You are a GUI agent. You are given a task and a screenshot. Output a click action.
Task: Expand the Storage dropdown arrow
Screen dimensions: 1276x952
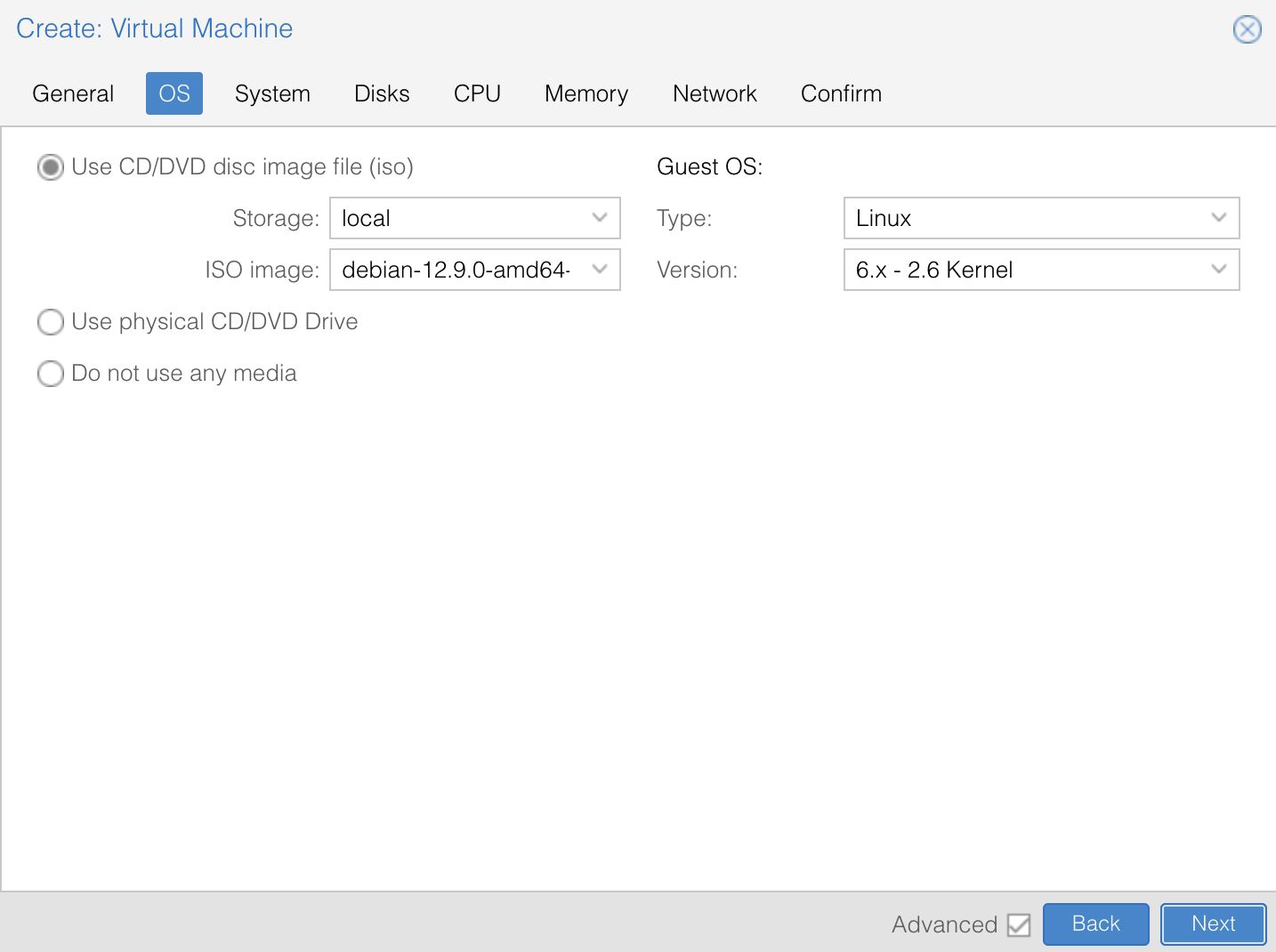pyautogui.click(x=600, y=218)
